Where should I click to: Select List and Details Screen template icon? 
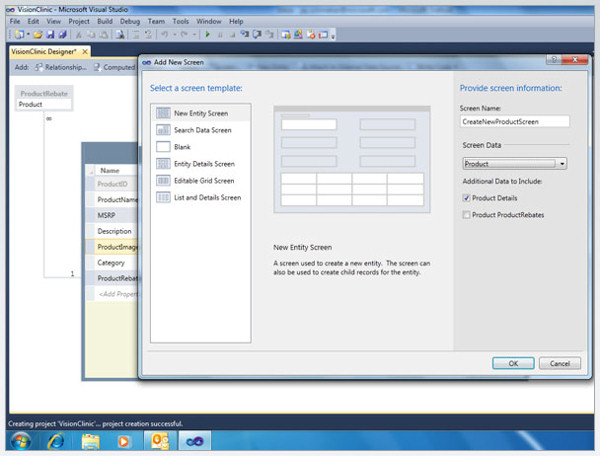tap(162, 198)
